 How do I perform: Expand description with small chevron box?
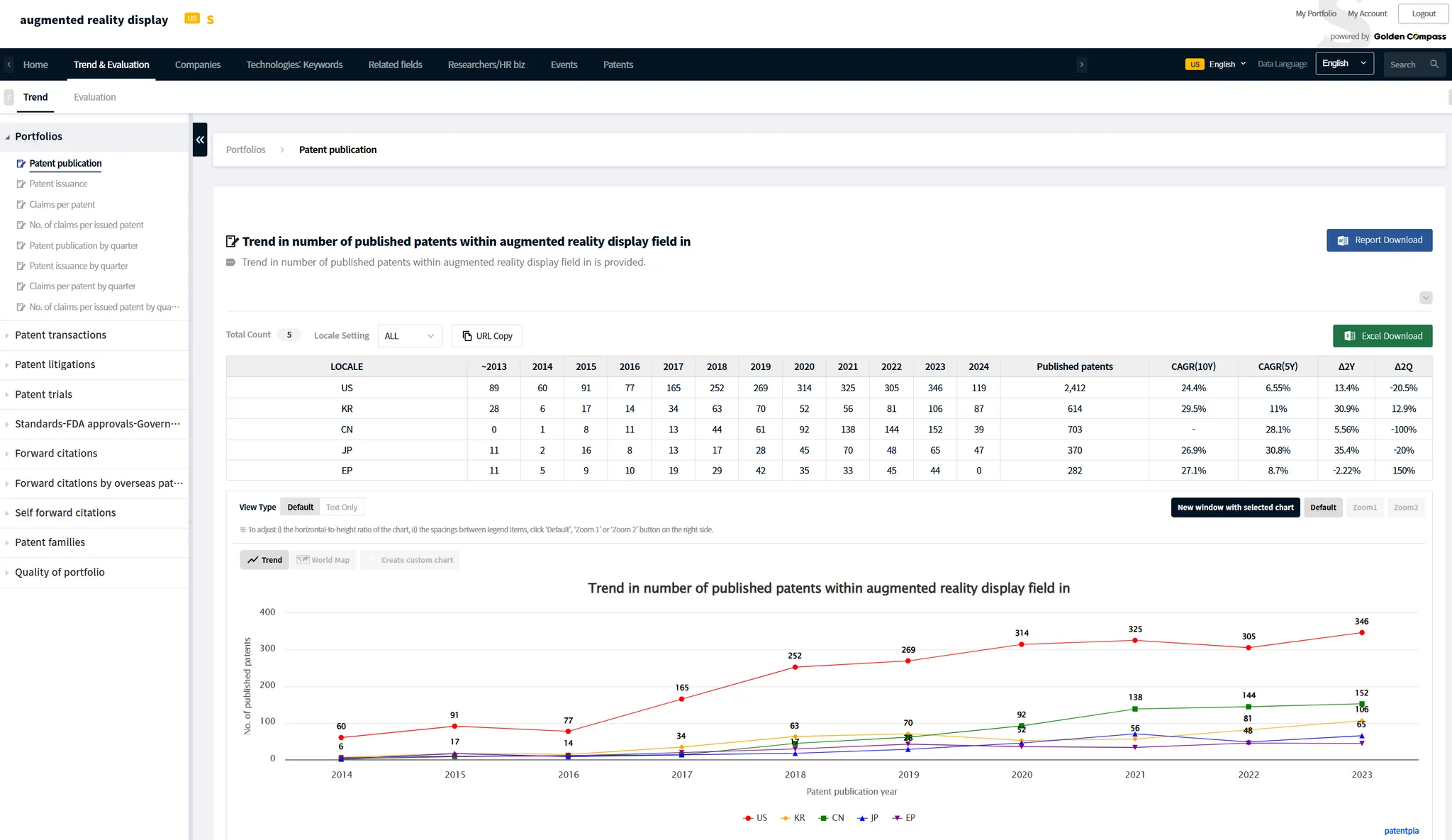[1426, 298]
